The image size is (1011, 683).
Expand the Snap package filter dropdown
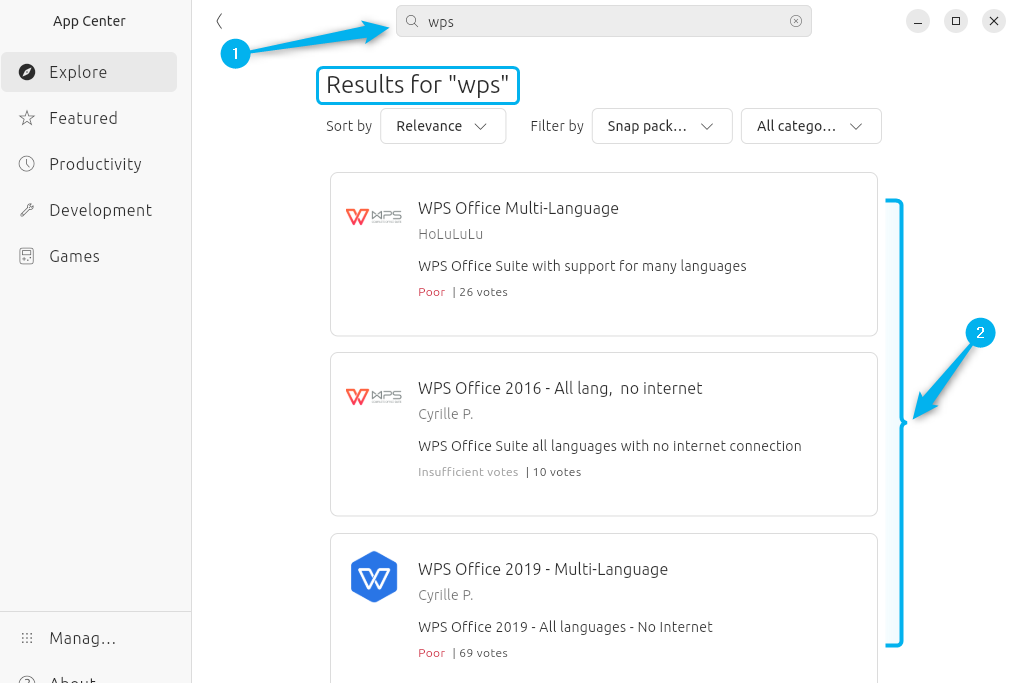click(661, 126)
